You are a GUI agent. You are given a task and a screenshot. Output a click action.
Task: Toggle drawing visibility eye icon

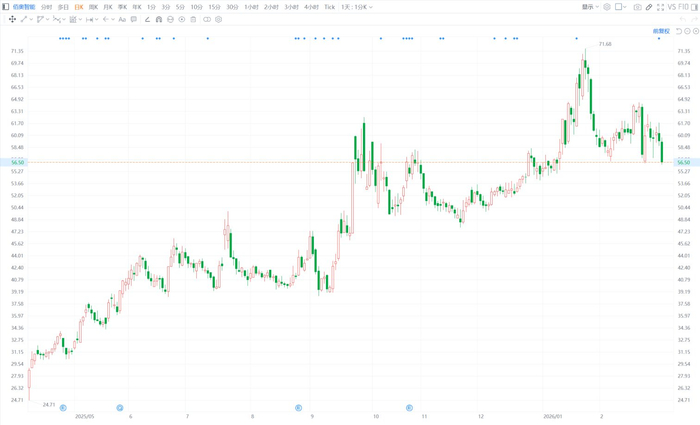click(182, 19)
